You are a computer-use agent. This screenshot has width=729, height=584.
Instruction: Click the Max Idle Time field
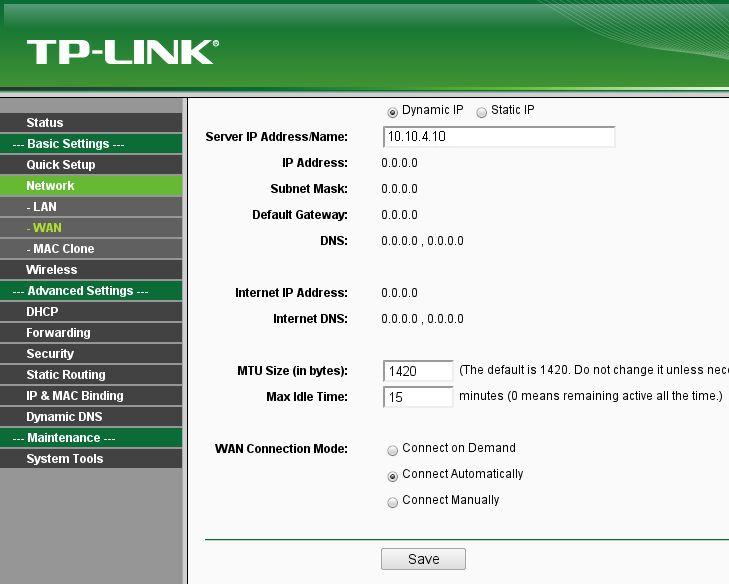point(418,397)
